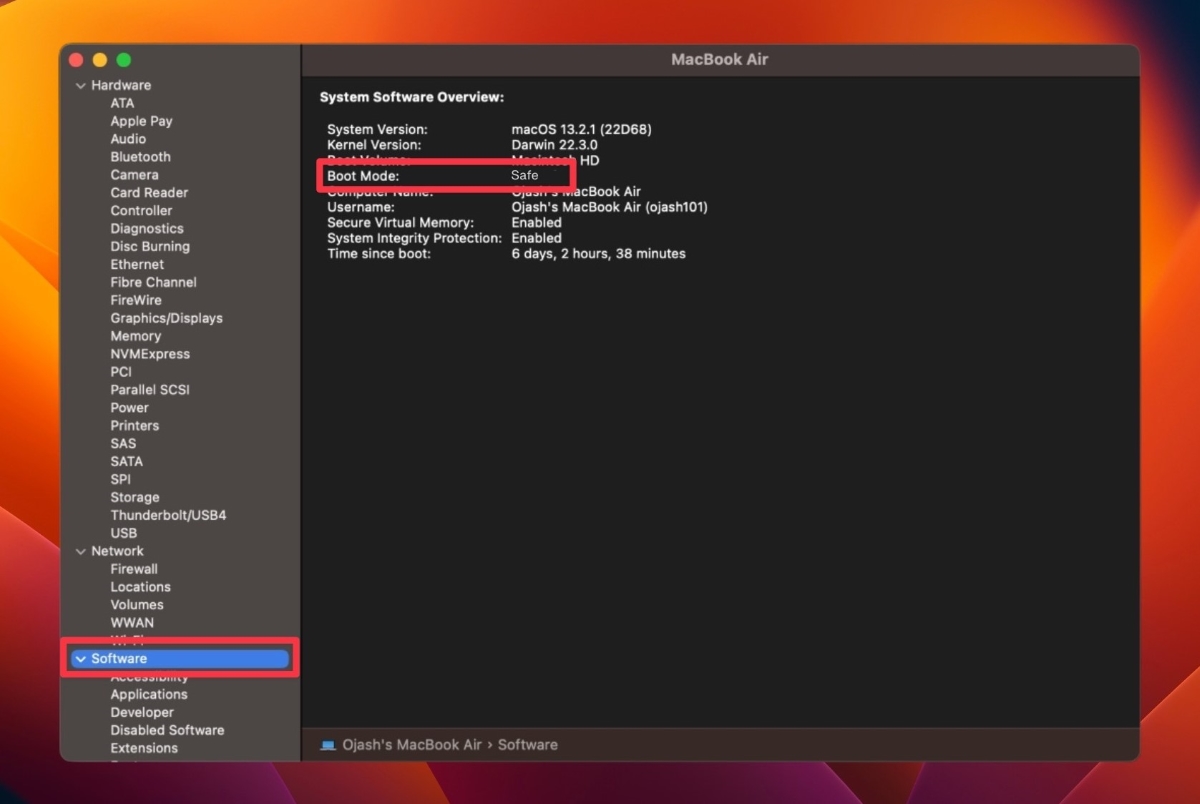
Task: Select Graphics/Displays in the sidebar
Action: [166, 318]
